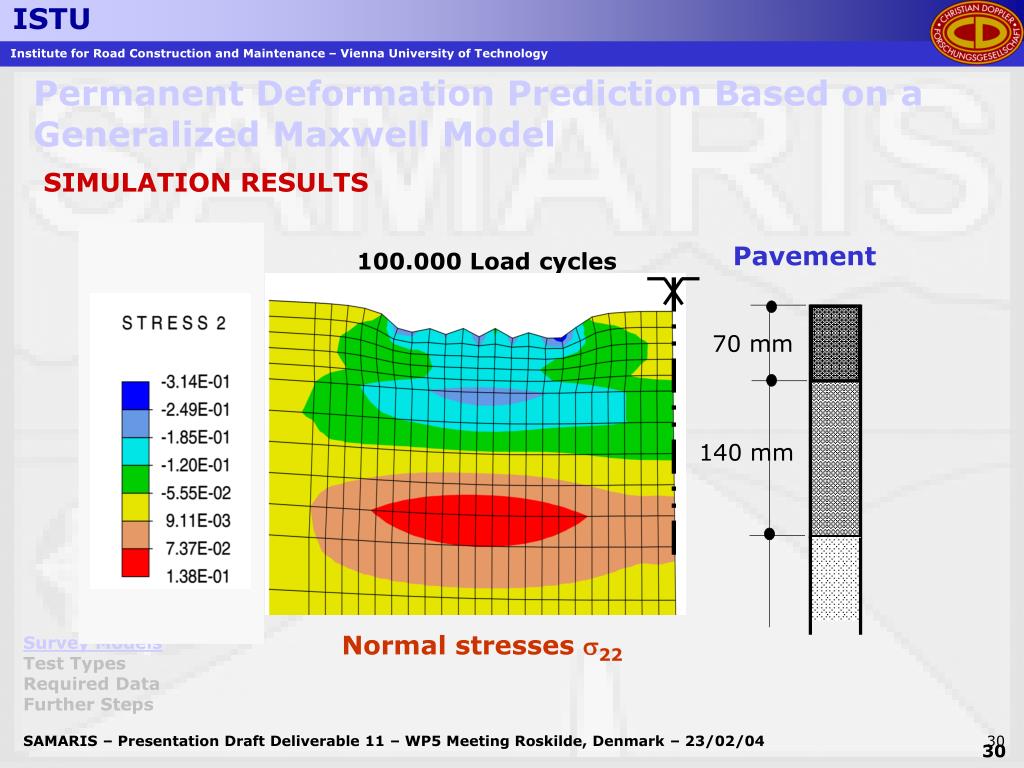
Task: Select legend value 1.38E-01
Action: point(198,577)
